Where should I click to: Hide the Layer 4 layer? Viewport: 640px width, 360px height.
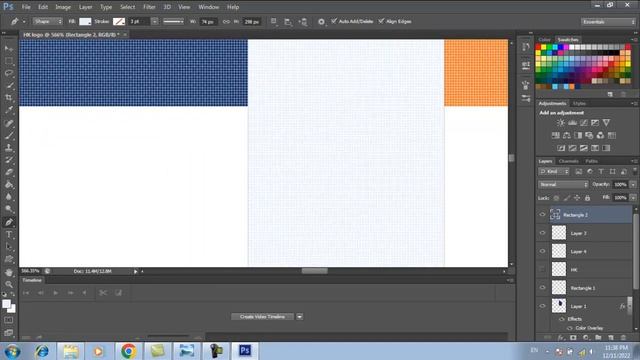pyautogui.click(x=542, y=251)
